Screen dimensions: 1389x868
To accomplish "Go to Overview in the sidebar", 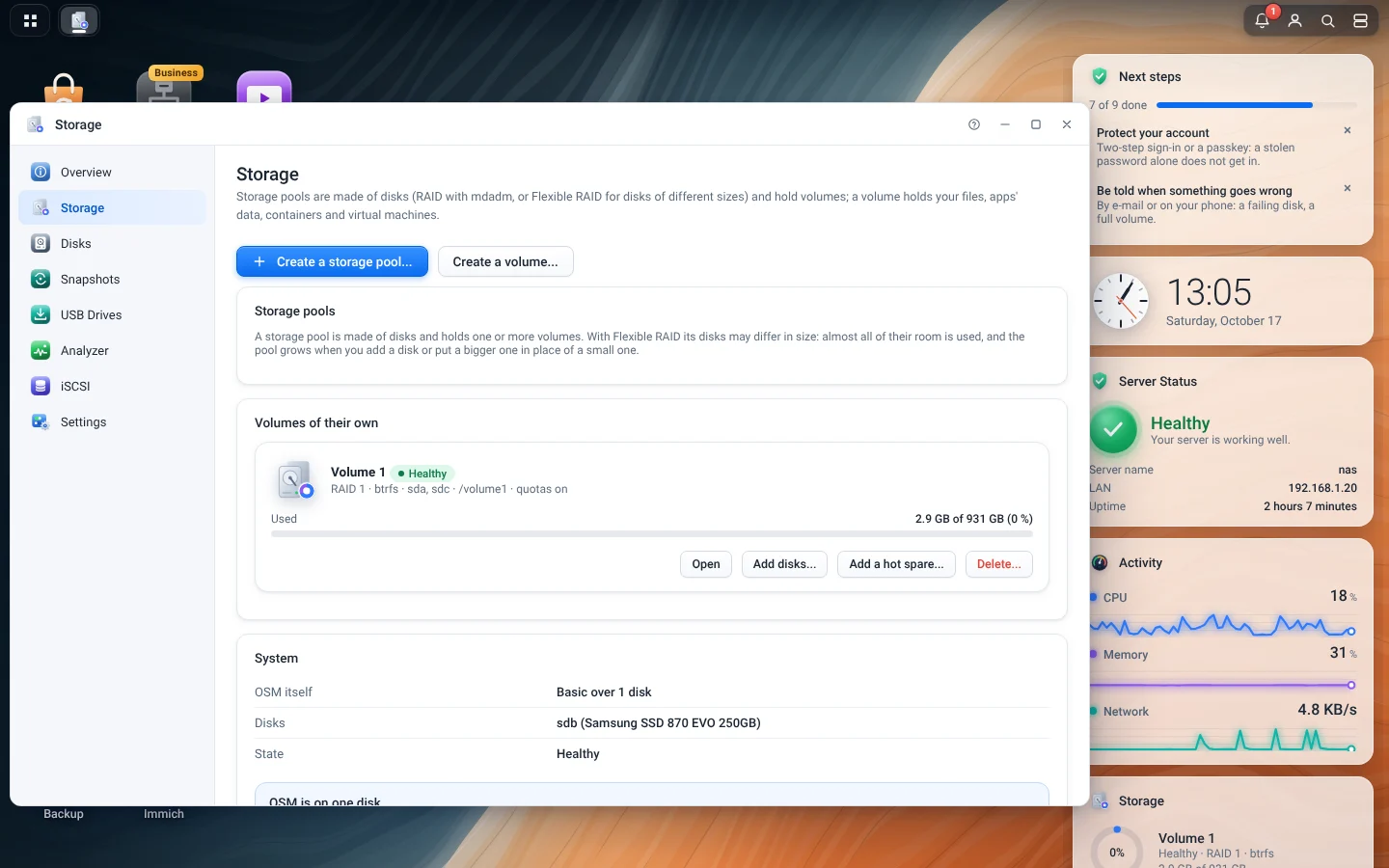I will 113,172.
